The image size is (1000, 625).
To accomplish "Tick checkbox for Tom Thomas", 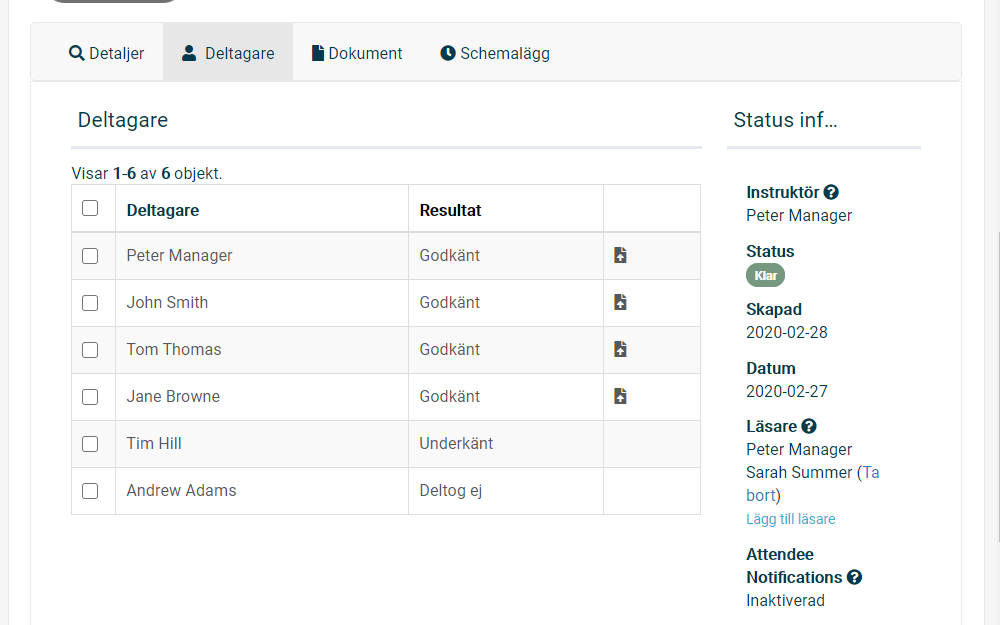I will tap(90, 350).
